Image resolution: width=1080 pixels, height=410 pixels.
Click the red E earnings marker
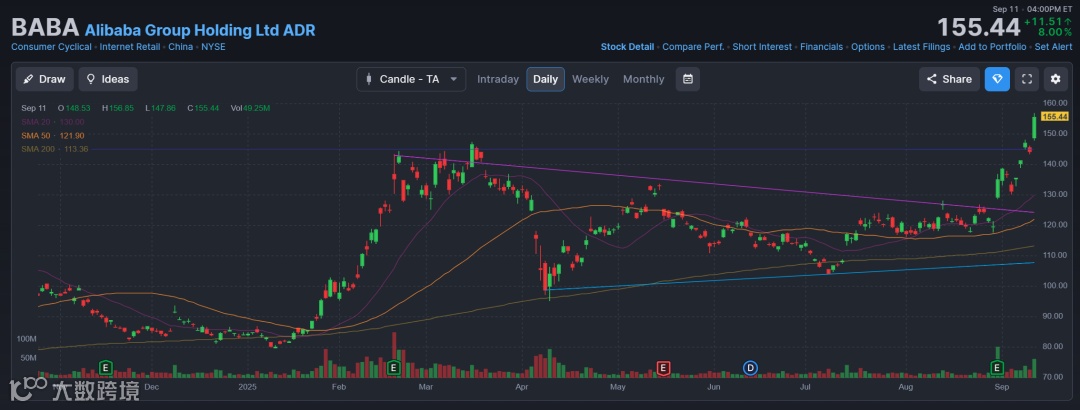(x=662, y=368)
